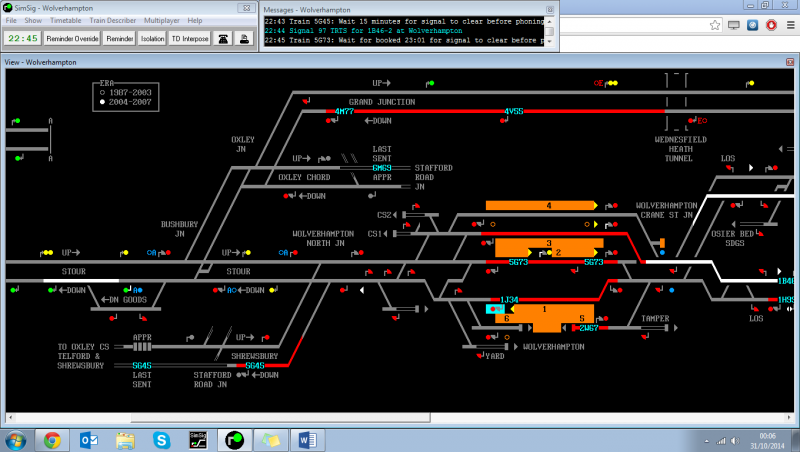Click the Train 5G73 wait message

pos(405,40)
